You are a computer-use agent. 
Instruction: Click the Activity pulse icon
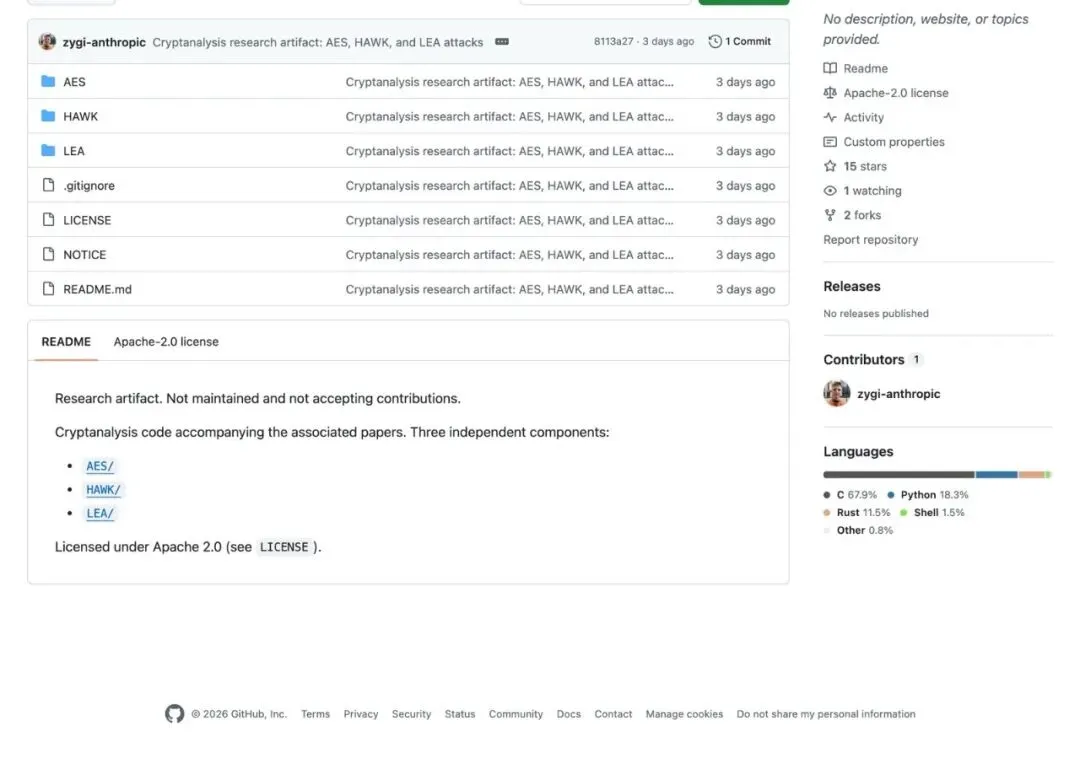click(x=830, y=117)
